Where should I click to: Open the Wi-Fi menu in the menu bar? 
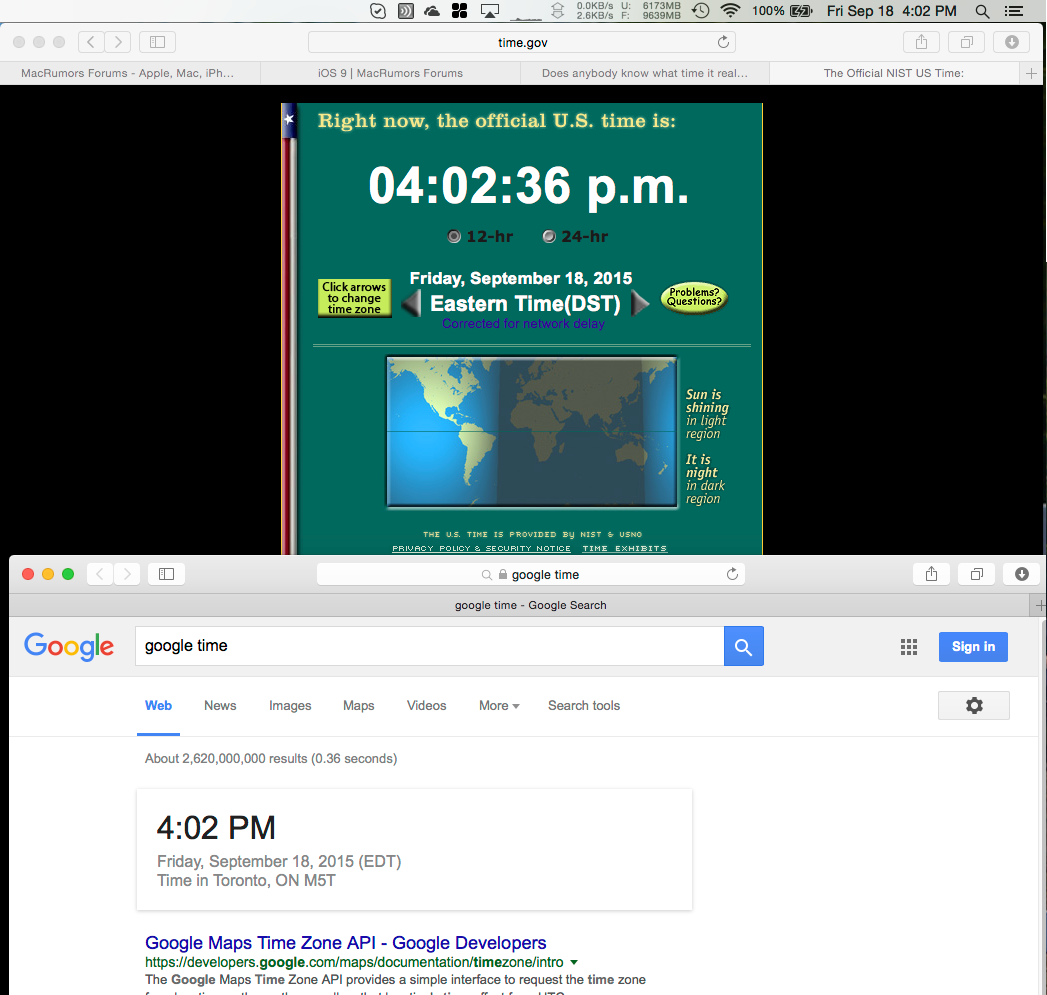coord(731,11)
